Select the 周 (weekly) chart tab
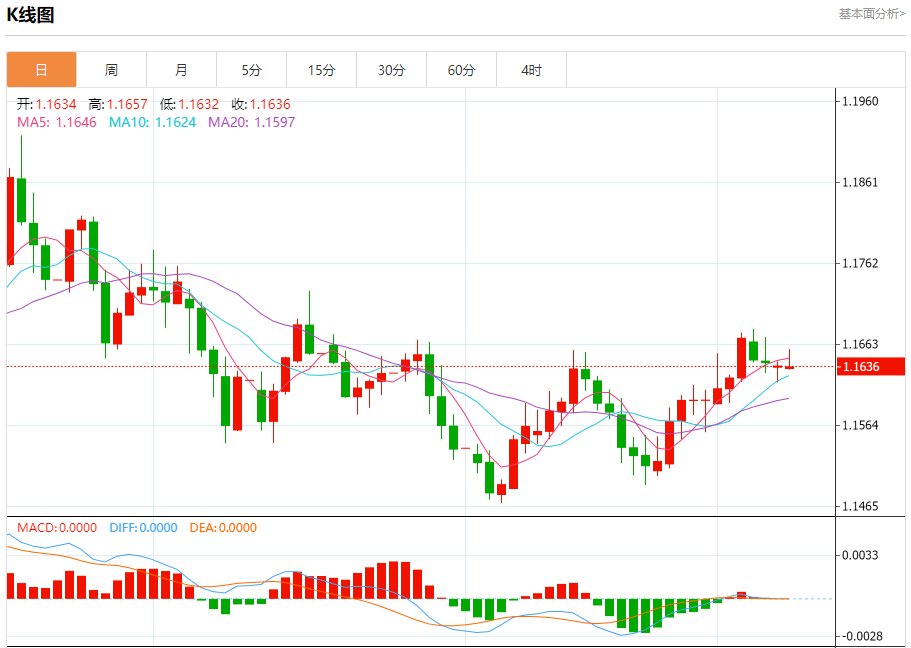Viewport: 911px width, 648px height. tap(111, 70)
